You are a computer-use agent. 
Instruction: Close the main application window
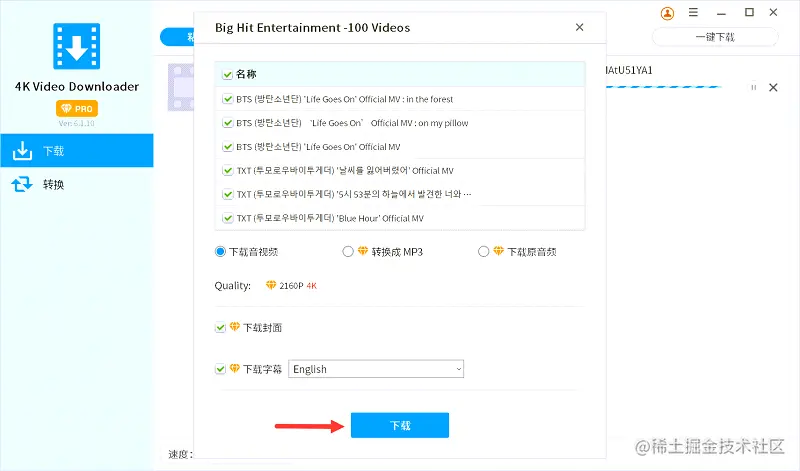[773, 12]
